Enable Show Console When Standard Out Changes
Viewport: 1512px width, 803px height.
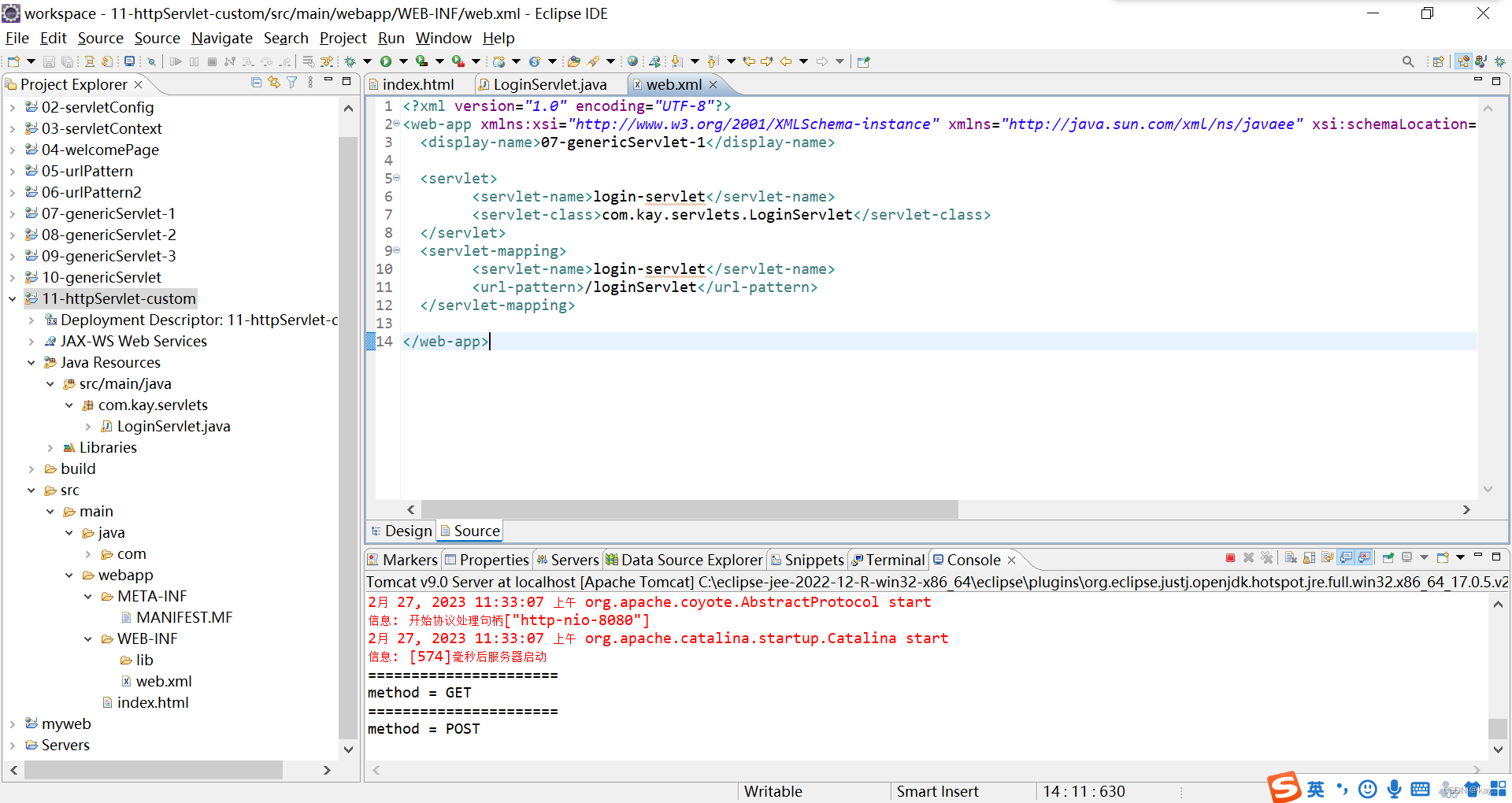(1347, 557)
